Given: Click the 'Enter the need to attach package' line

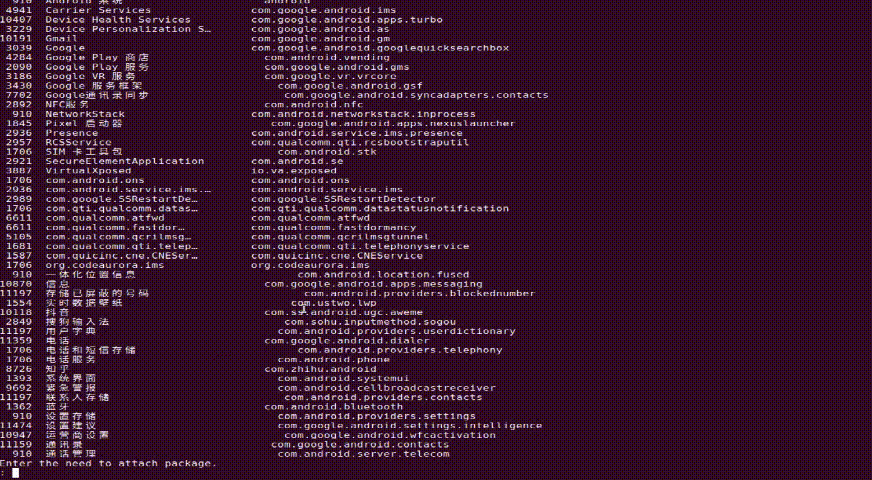Looking at the screenshot, I should [108, 463].
